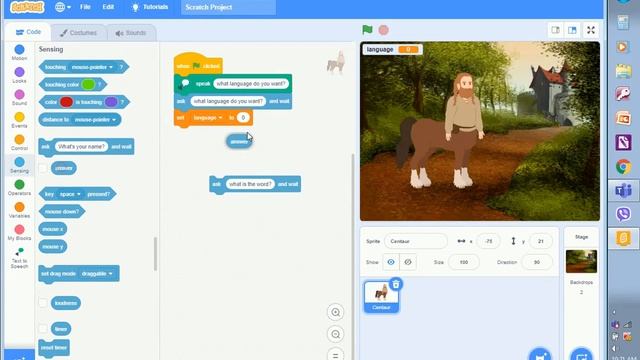Zoom out the code workspace
The image size is (640, 360).
click(336, 334)
